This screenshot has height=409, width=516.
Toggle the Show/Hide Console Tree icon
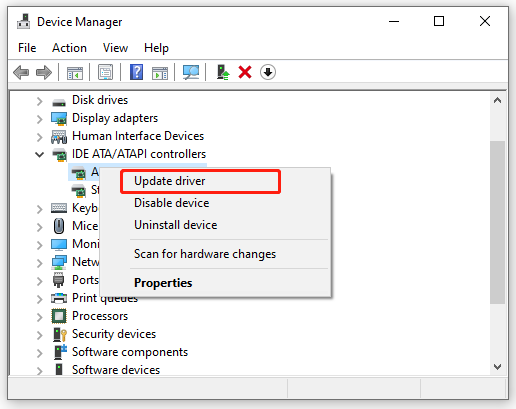point(75,72)
